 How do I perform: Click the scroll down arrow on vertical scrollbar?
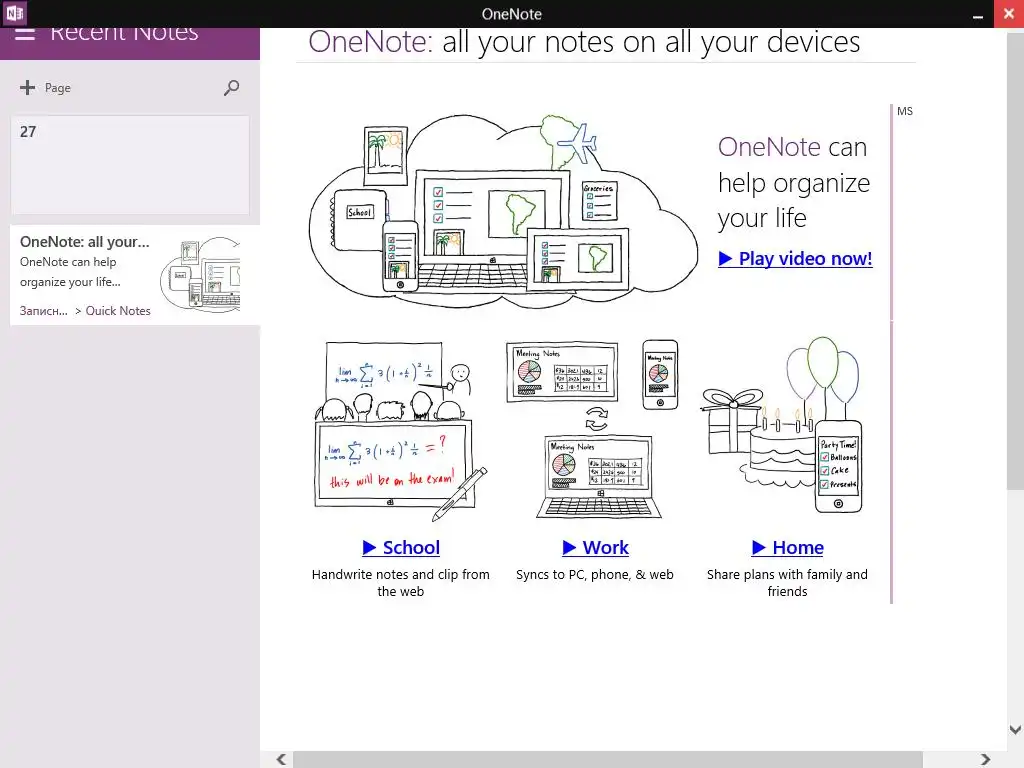(x=1015, y=729)
